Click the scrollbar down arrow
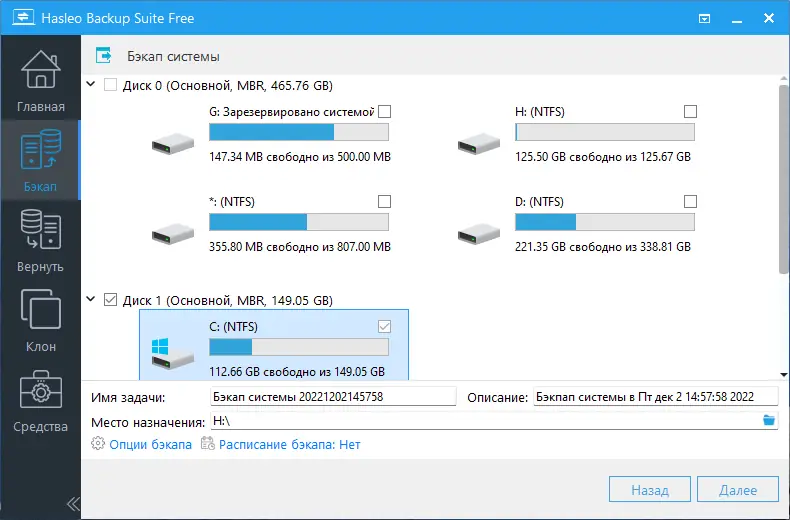Screen dimensions: 790x520 point(783,374)
